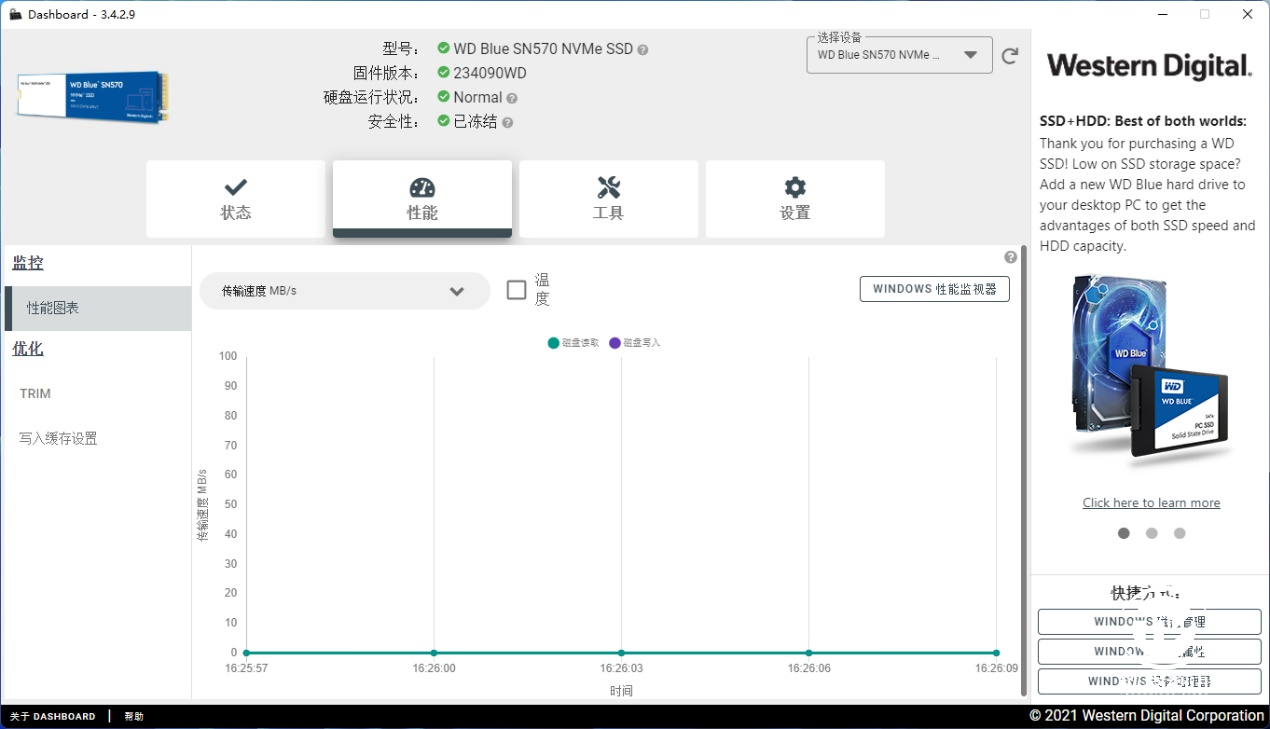Open the 选择设备 device dropdown
Screen dimensions: 1270x729
(899, 55)
